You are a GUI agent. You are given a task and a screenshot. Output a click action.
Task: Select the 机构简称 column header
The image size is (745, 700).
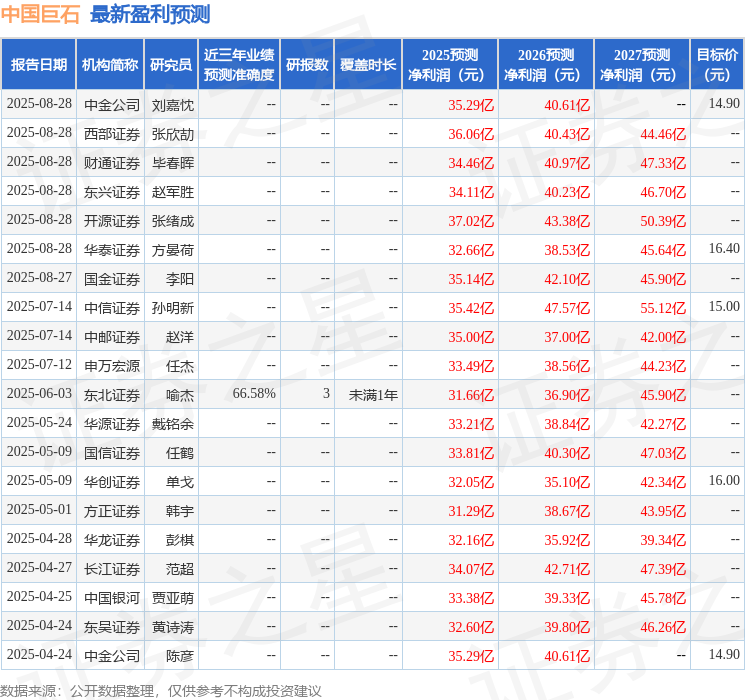[x=110, y=65]
